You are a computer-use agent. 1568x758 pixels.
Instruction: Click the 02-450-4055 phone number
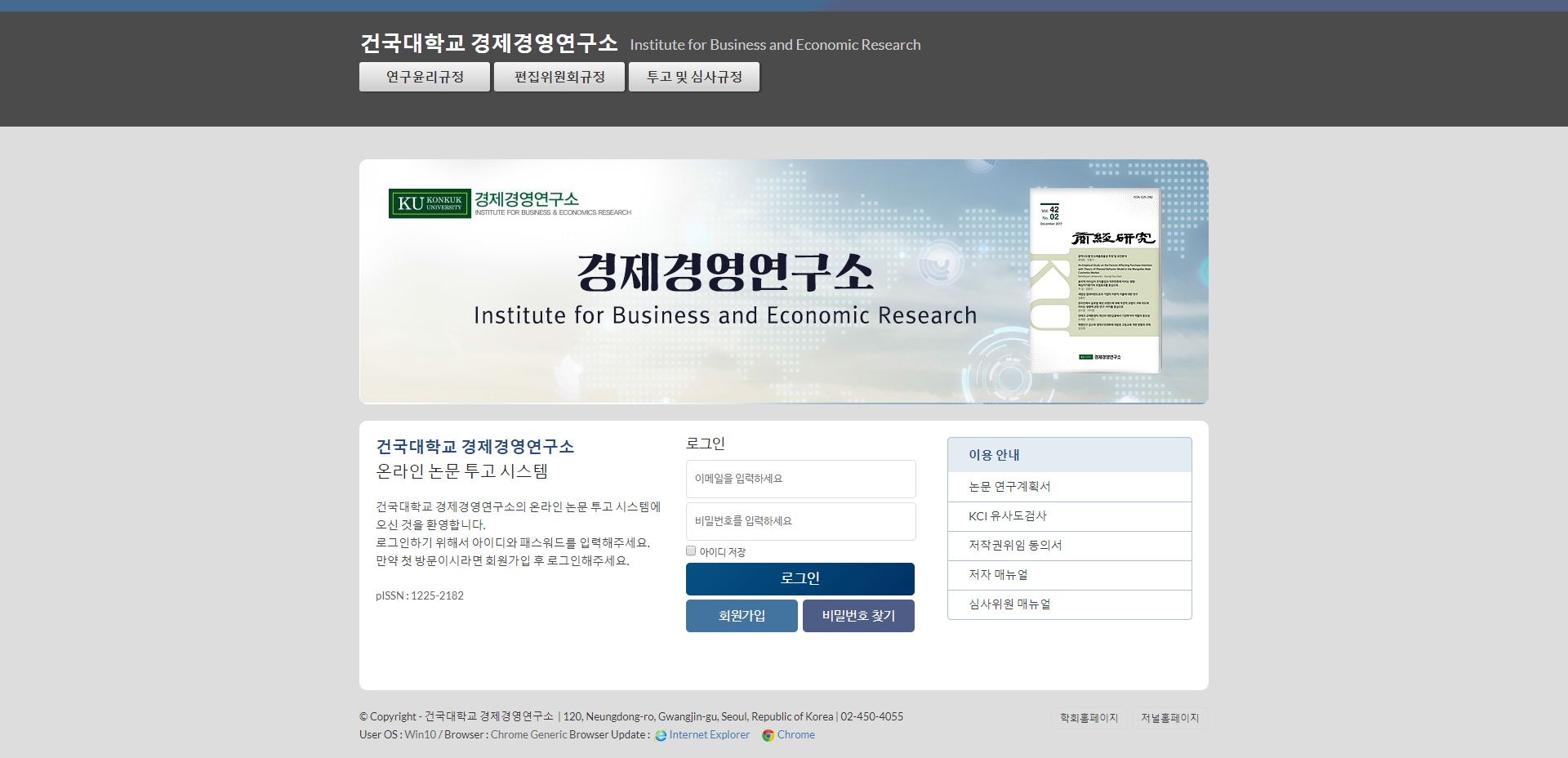pyautogui.click(x=872, y=716)
